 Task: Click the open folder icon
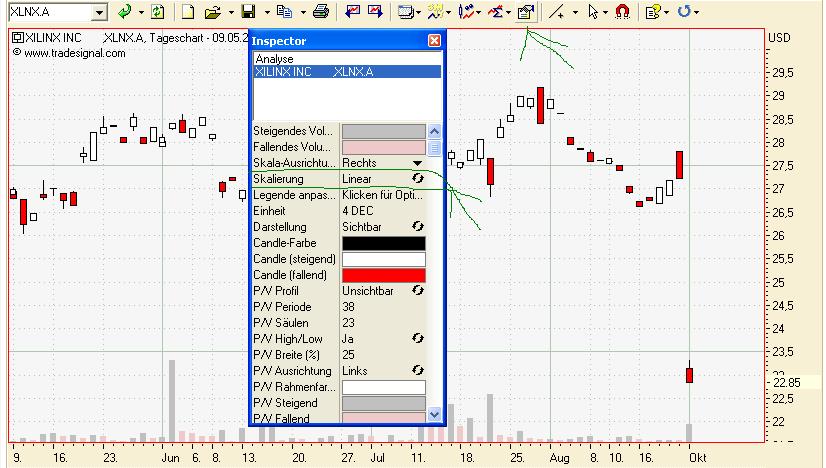213,12
